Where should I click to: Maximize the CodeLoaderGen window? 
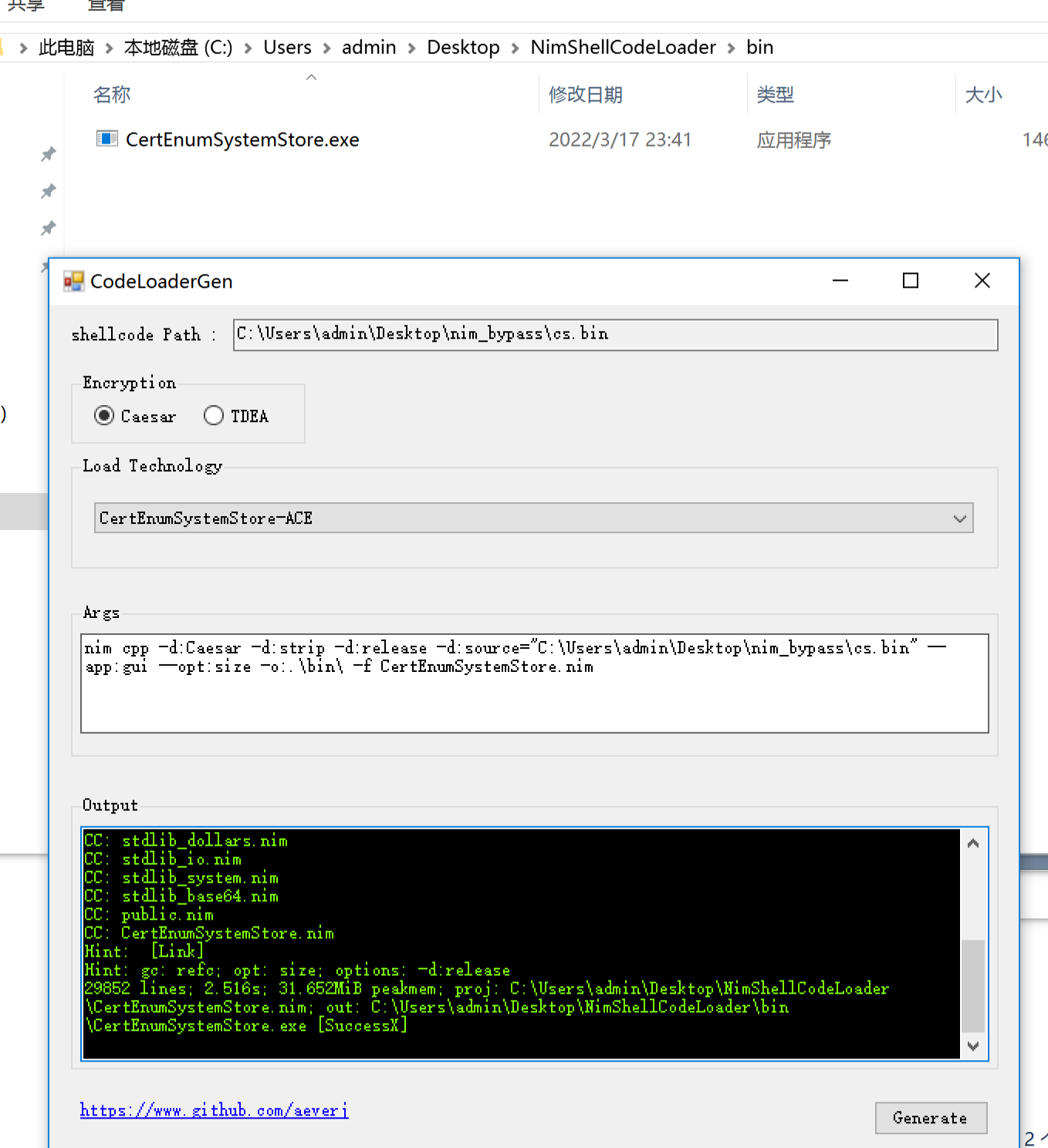point(911,281)
